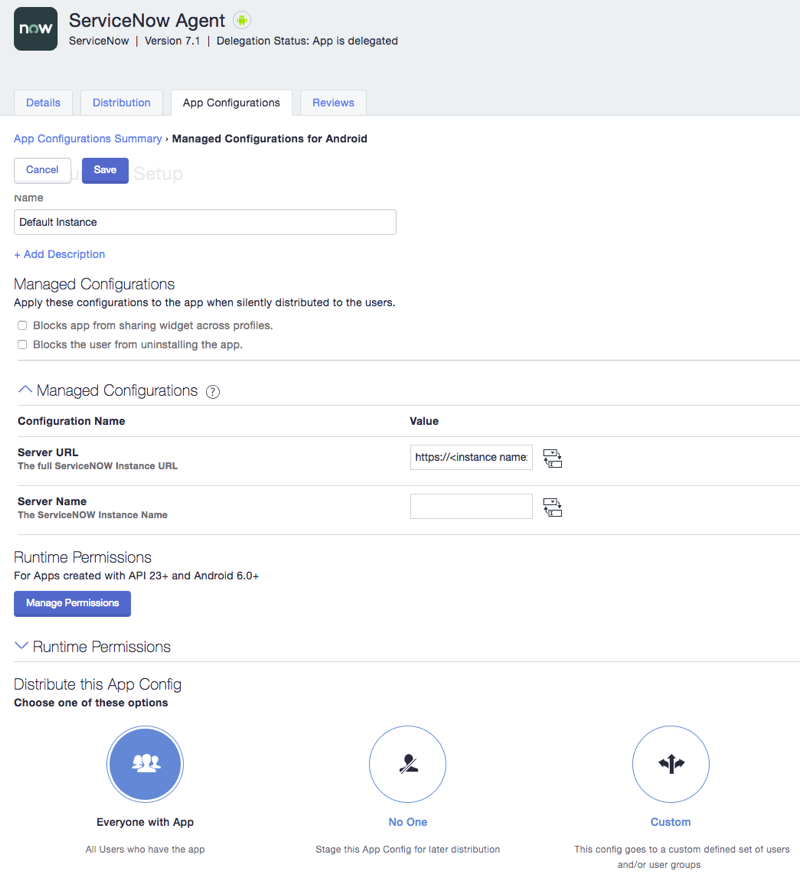Click 'All Users who have the app' text
This screenshot has height=891, width=800.
point(145,849)
